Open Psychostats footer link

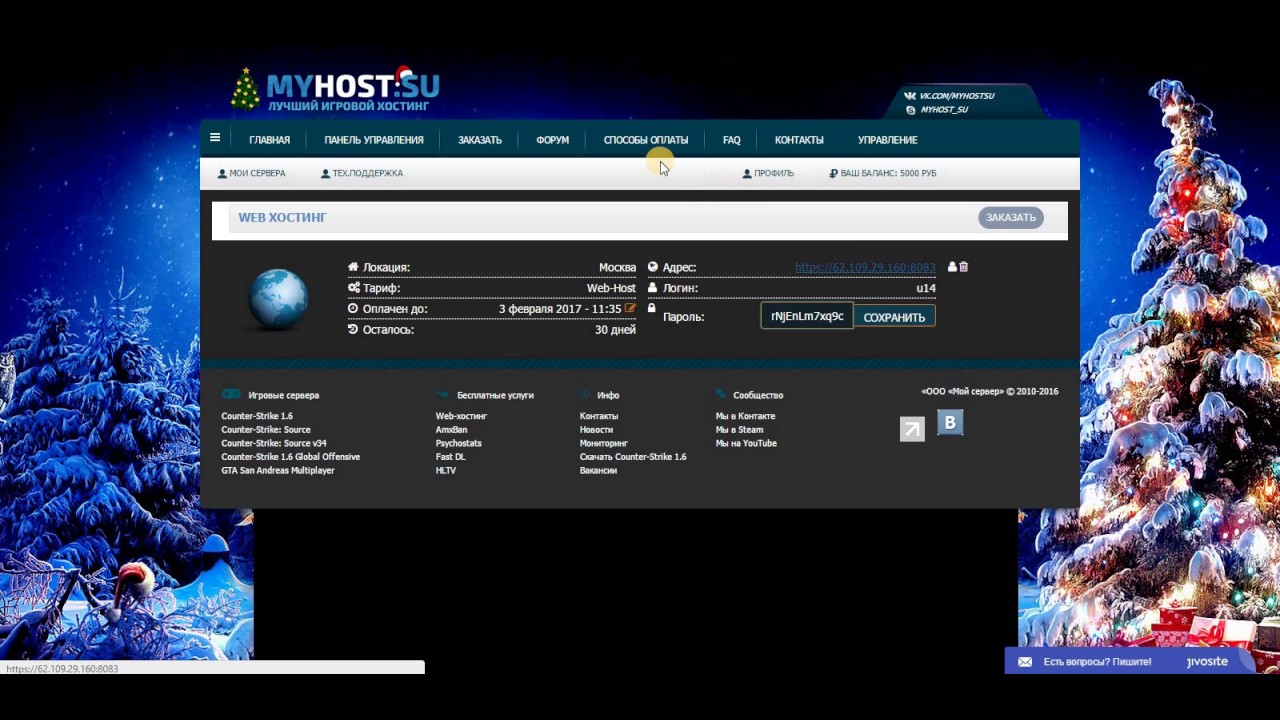458,443
